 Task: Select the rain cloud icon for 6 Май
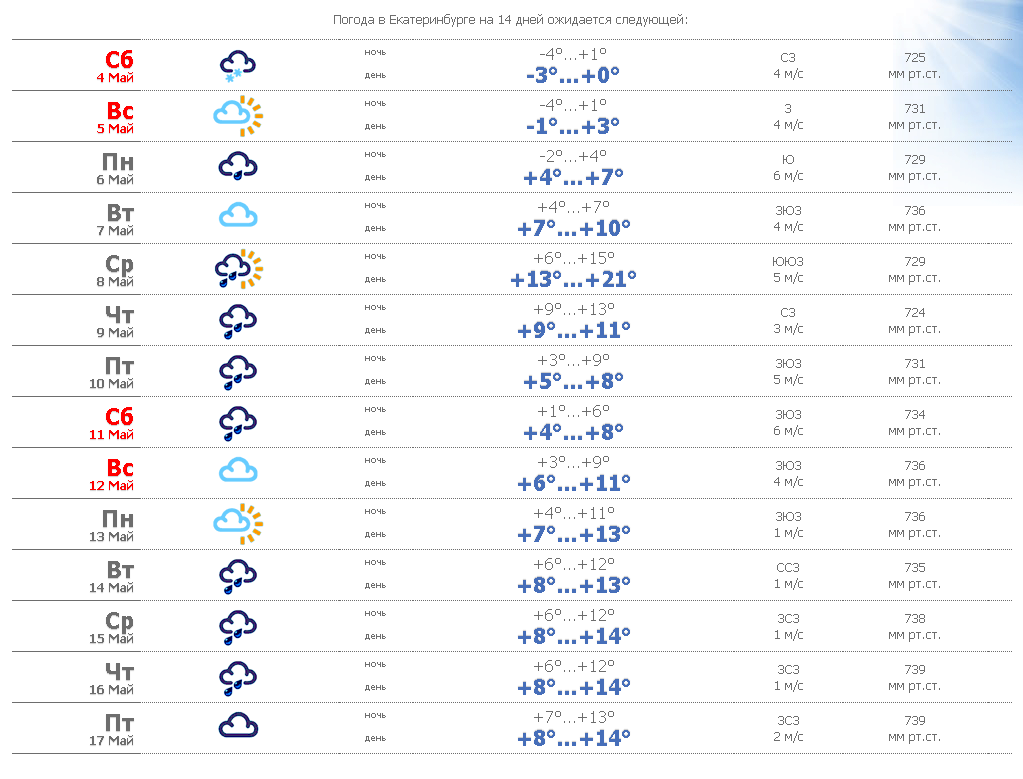pyautogui.click(x=237, y=166)
